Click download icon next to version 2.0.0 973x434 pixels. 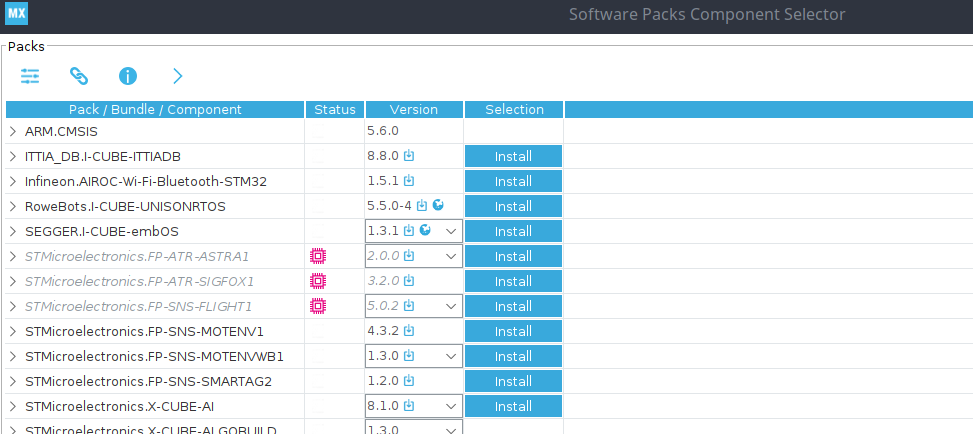coord(409,256)
